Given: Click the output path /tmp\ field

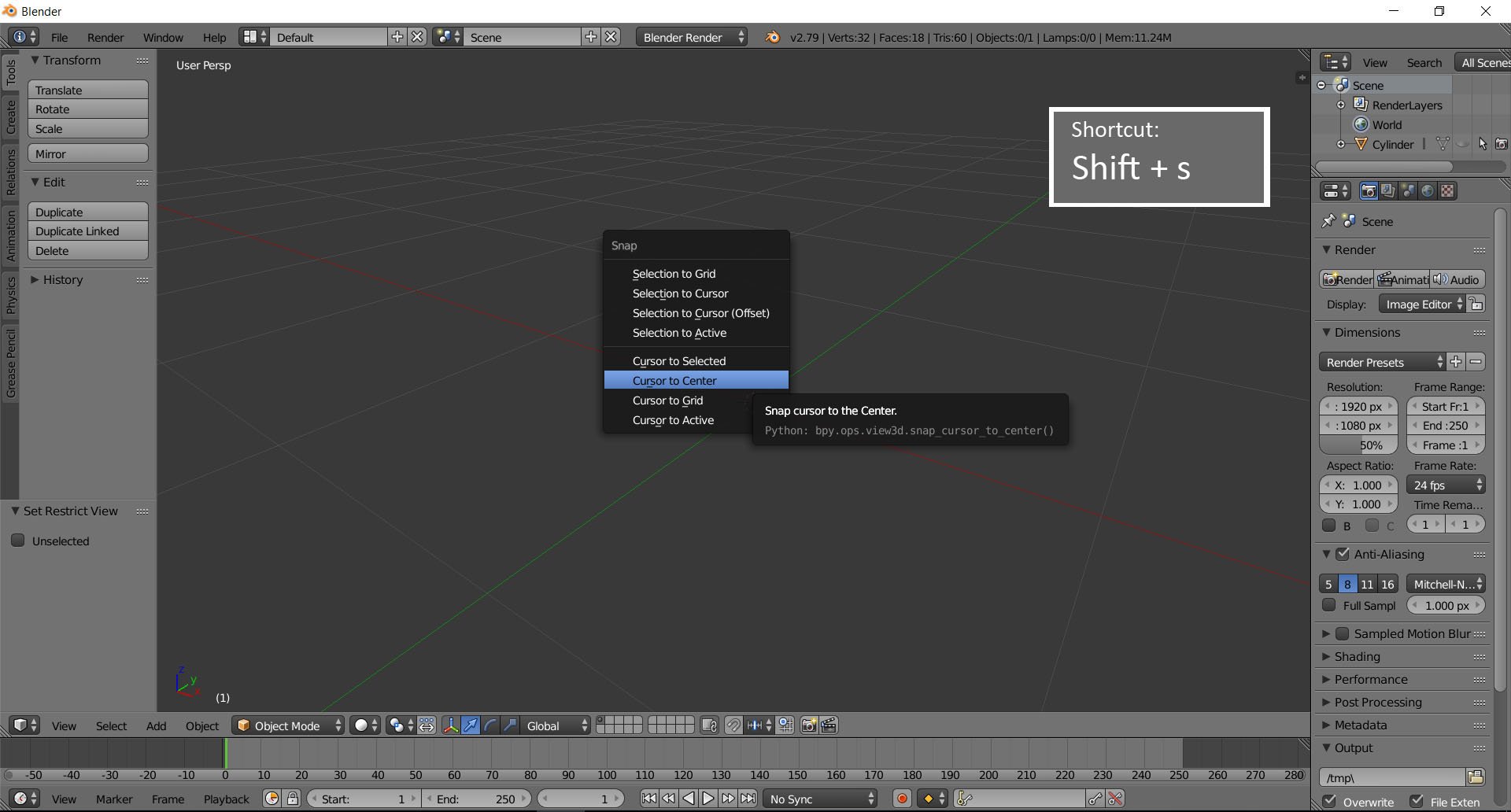Looking at the screenshot, I should pos(1391,777).
